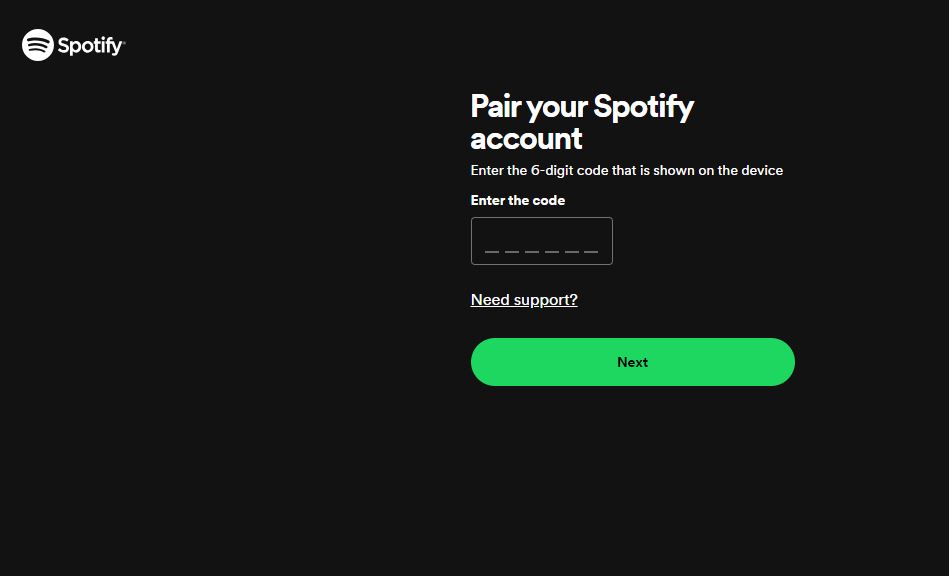Click the Spotify circular logo icon

coord(38,45)
